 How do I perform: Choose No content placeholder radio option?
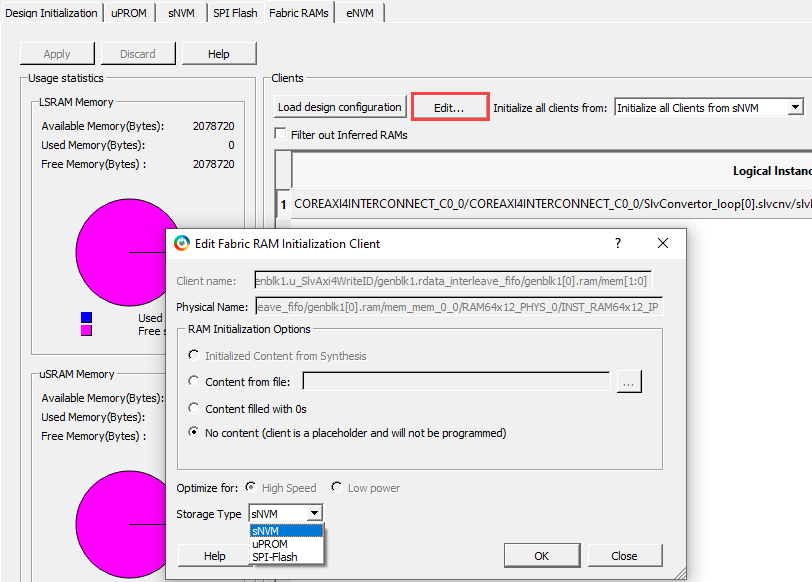(193, 433)
